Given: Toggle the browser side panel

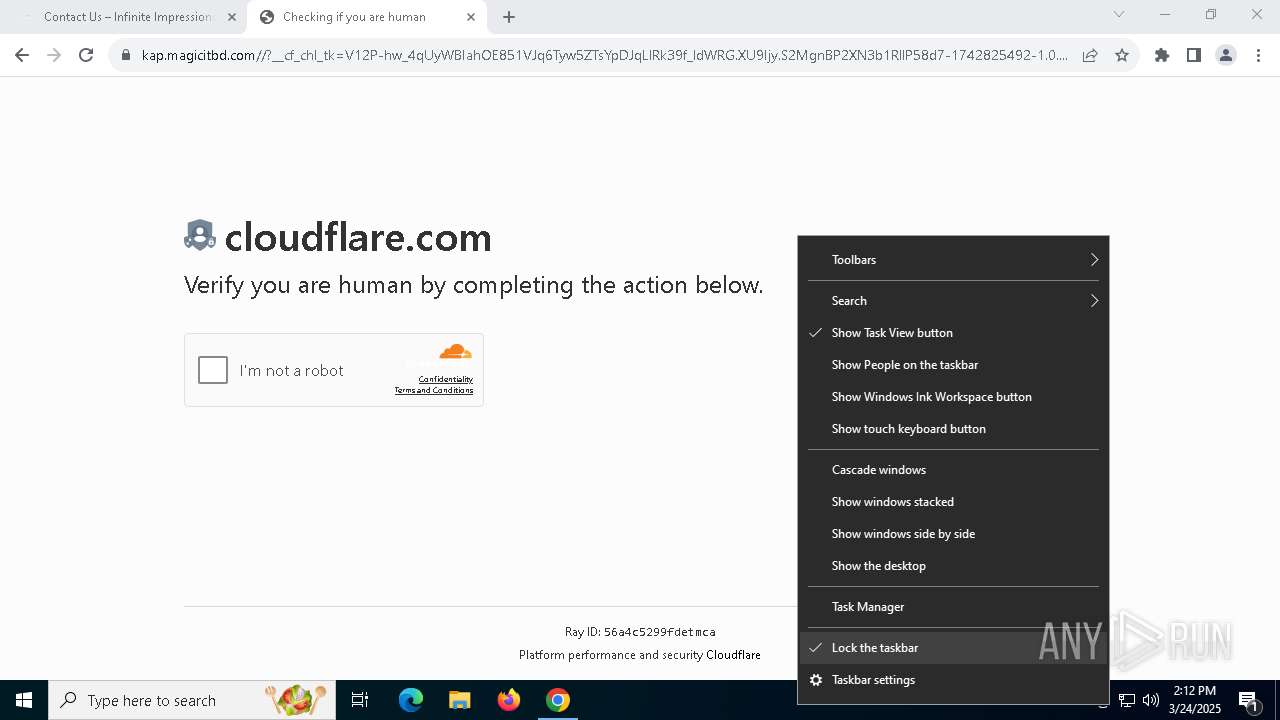Looking at the screenshot, I should 1194,55.
